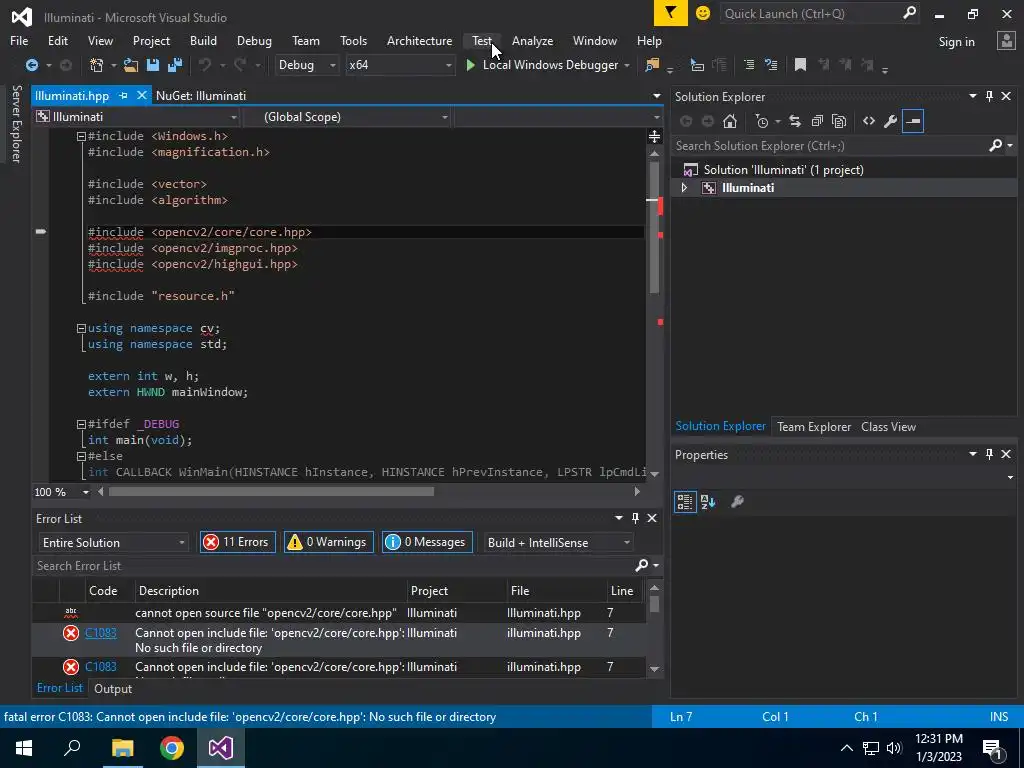Open the x64 platform dropdown
This screenshot has height=768, width=1024.
400,65
